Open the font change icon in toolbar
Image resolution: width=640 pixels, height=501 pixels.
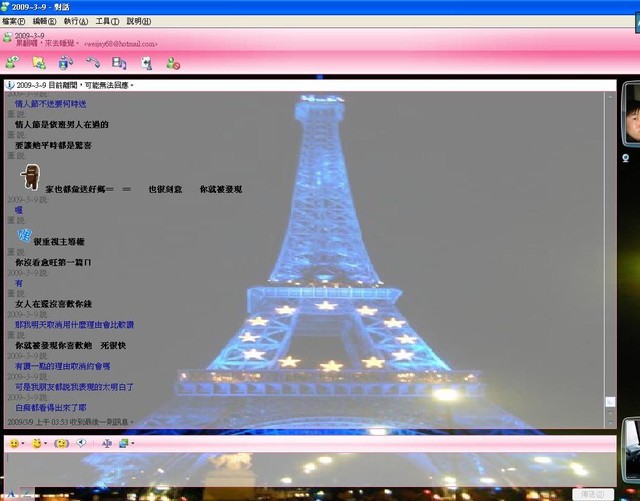click(107, 443)
